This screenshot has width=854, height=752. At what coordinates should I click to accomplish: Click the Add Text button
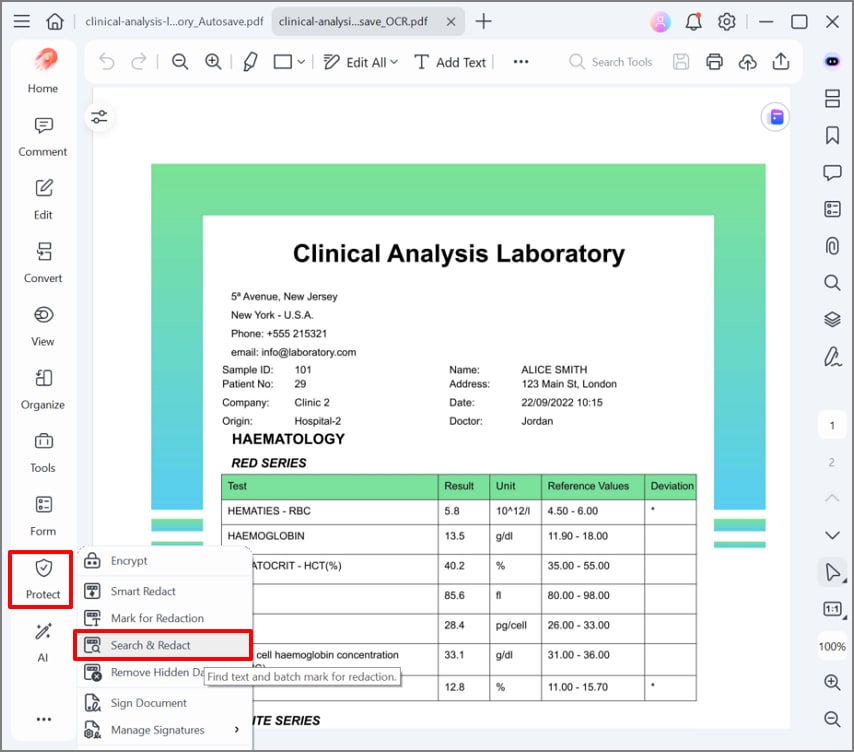(x=450, y=62)
